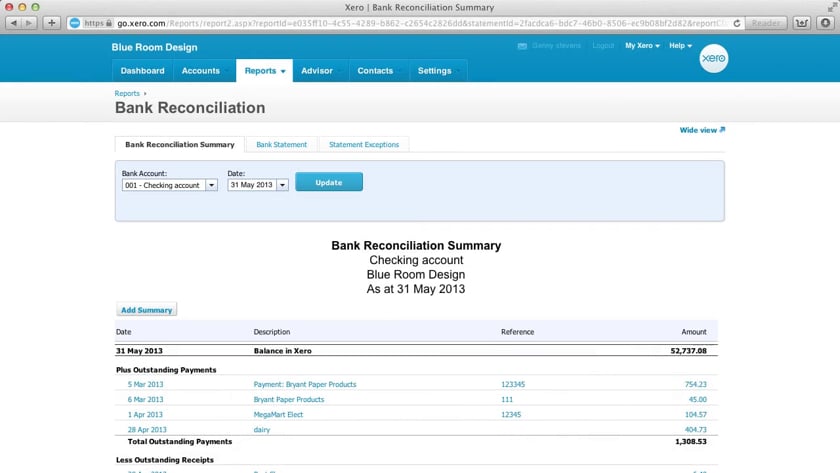Open the Accounts menu

(201, 71)
